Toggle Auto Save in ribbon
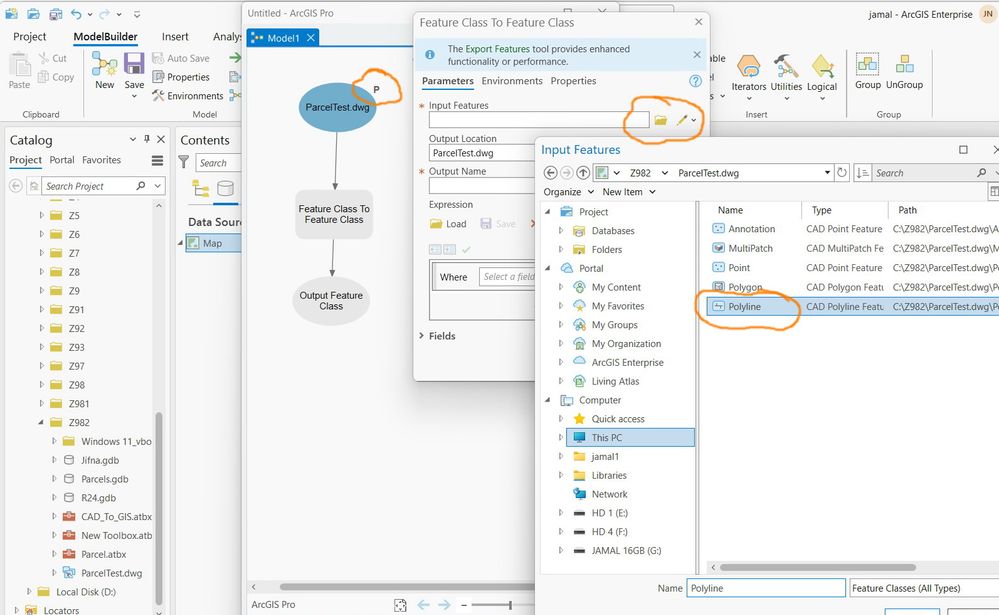The height and width of the screenshot is (615, 999). [181, 58]
